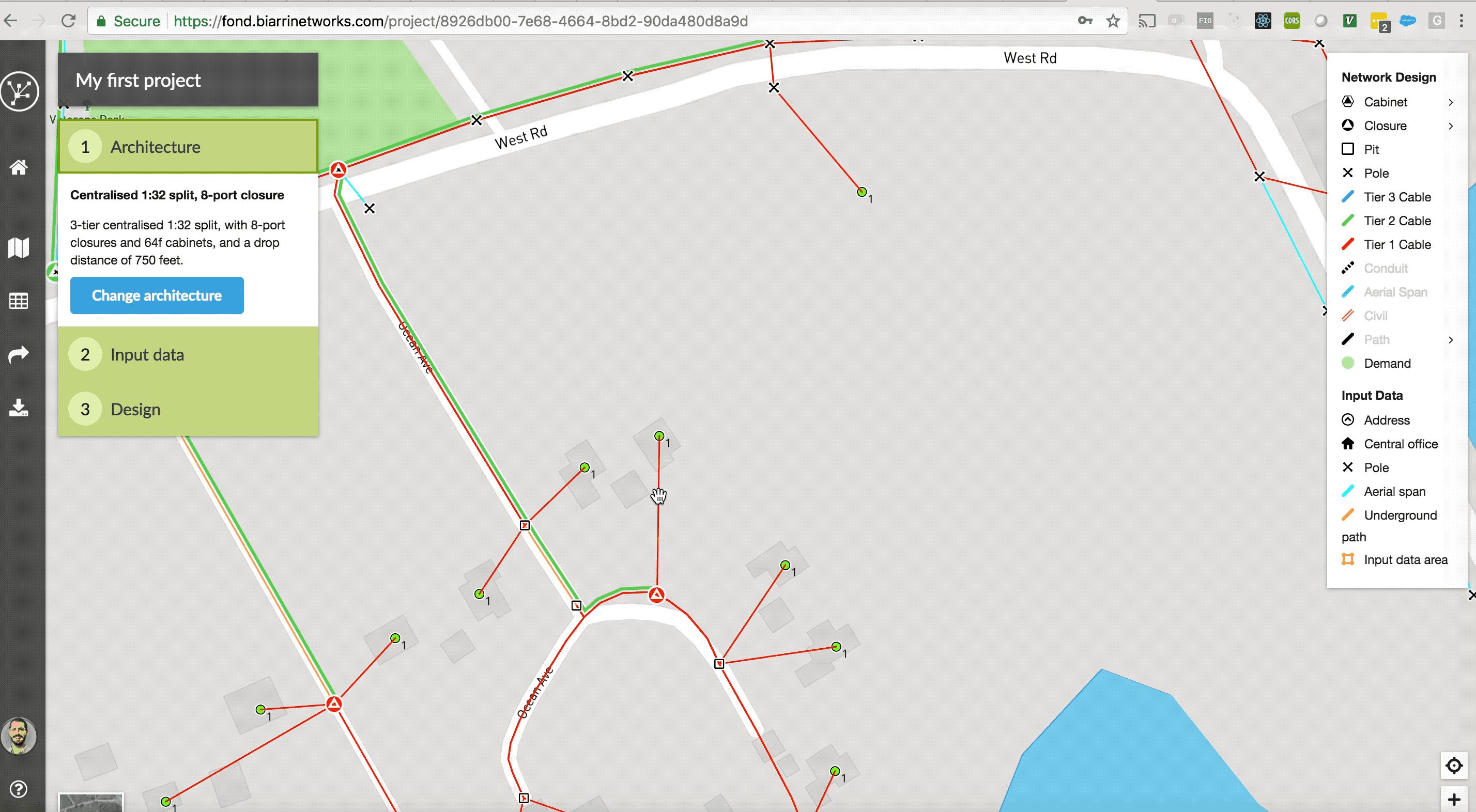Click the browser address bar URL
The width and height of the screenshot is (1476, 812).
(x=460, y=21)
